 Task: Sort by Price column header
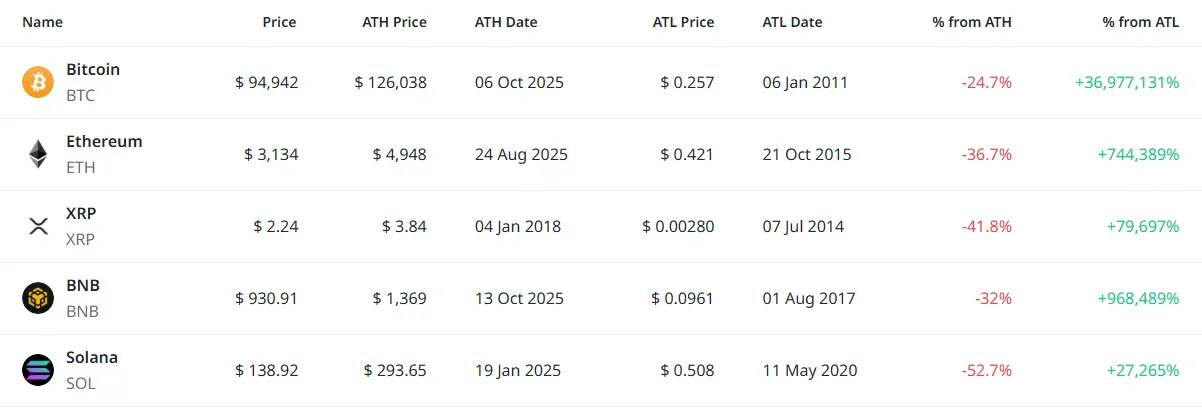[279, 22]
